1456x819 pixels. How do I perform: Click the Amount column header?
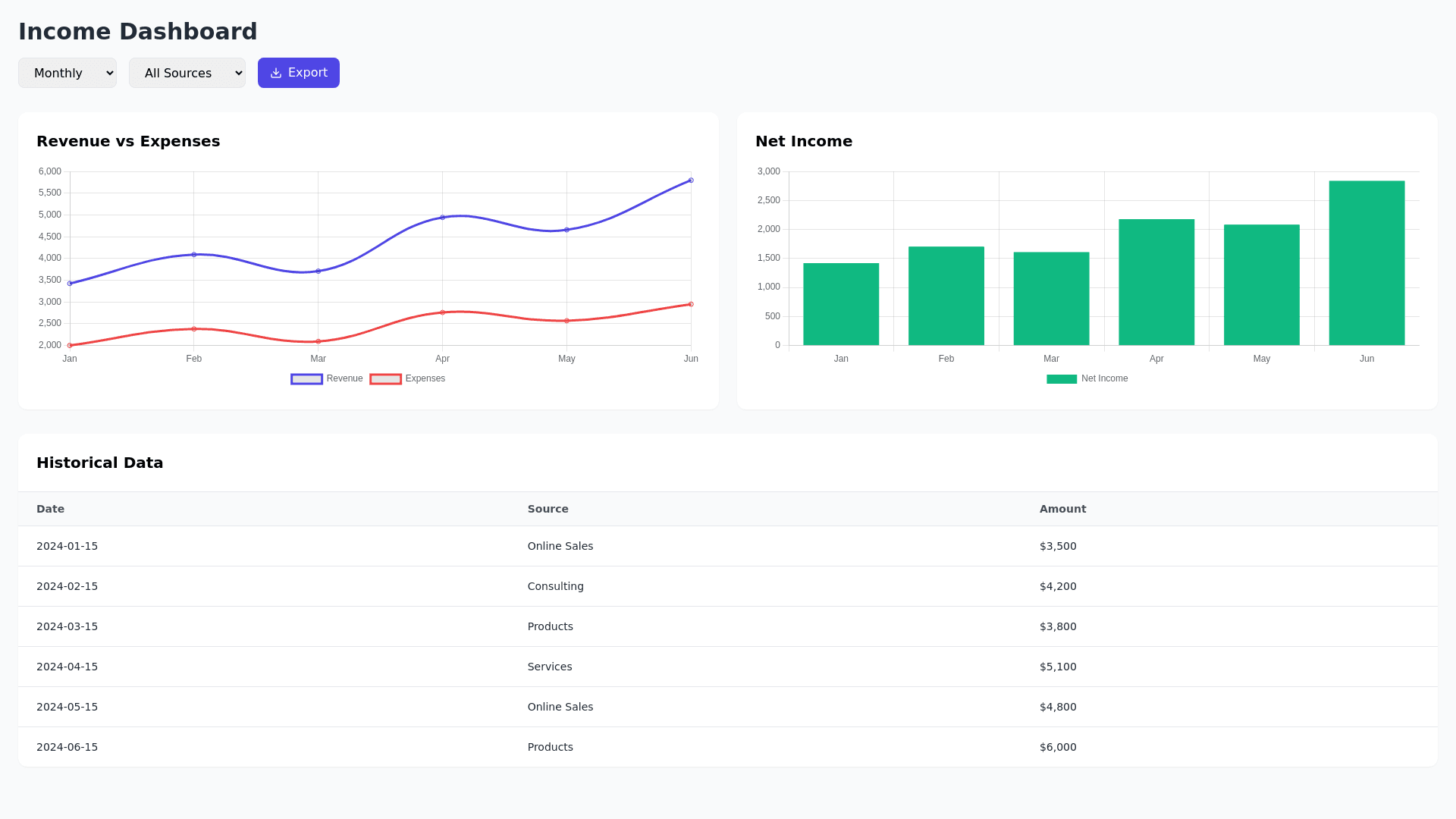tap(1062, 509)
